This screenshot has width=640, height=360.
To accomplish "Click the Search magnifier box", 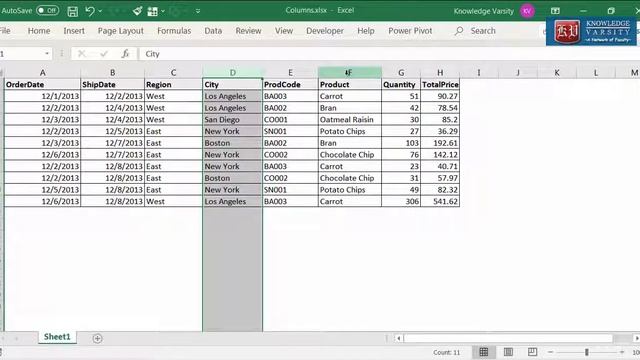I will pyautogui.click(x=476, y=31).
